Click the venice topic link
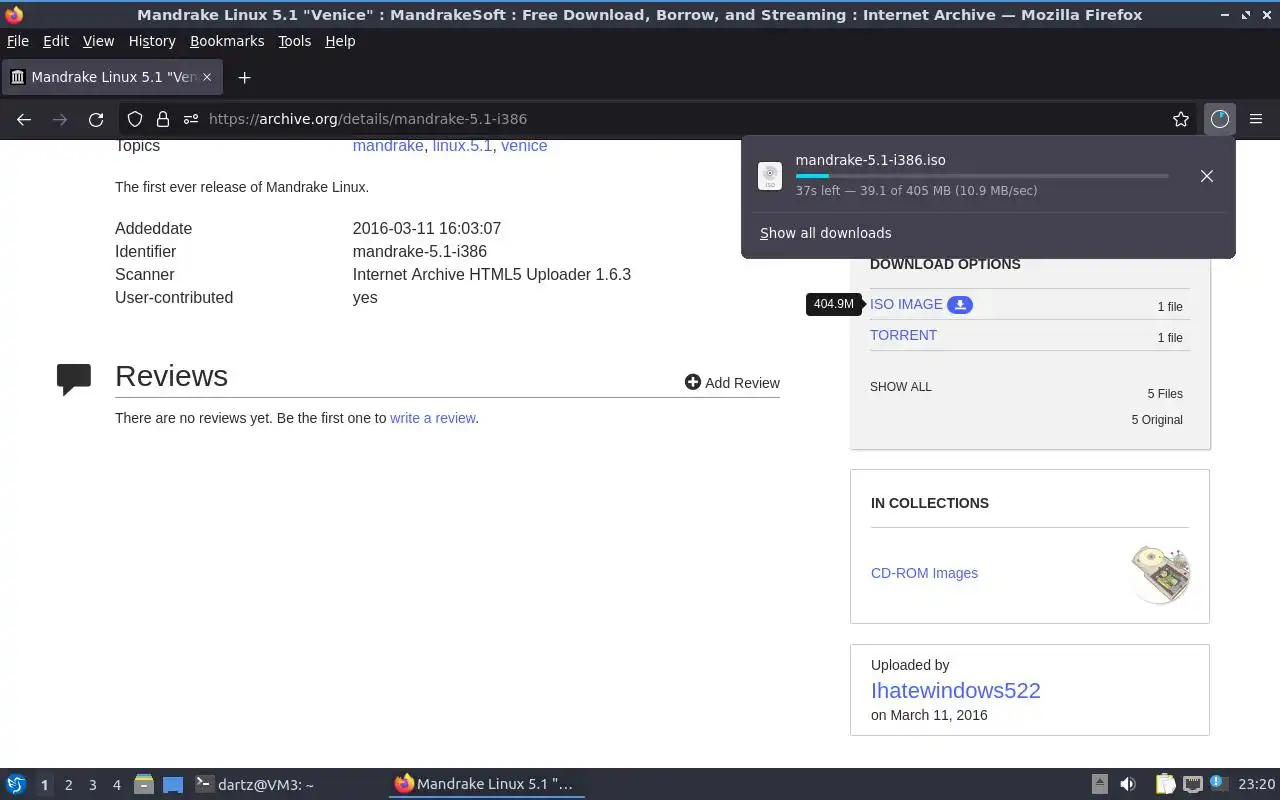This screenshot has height=800, width=1280. (x=524, y=146)
